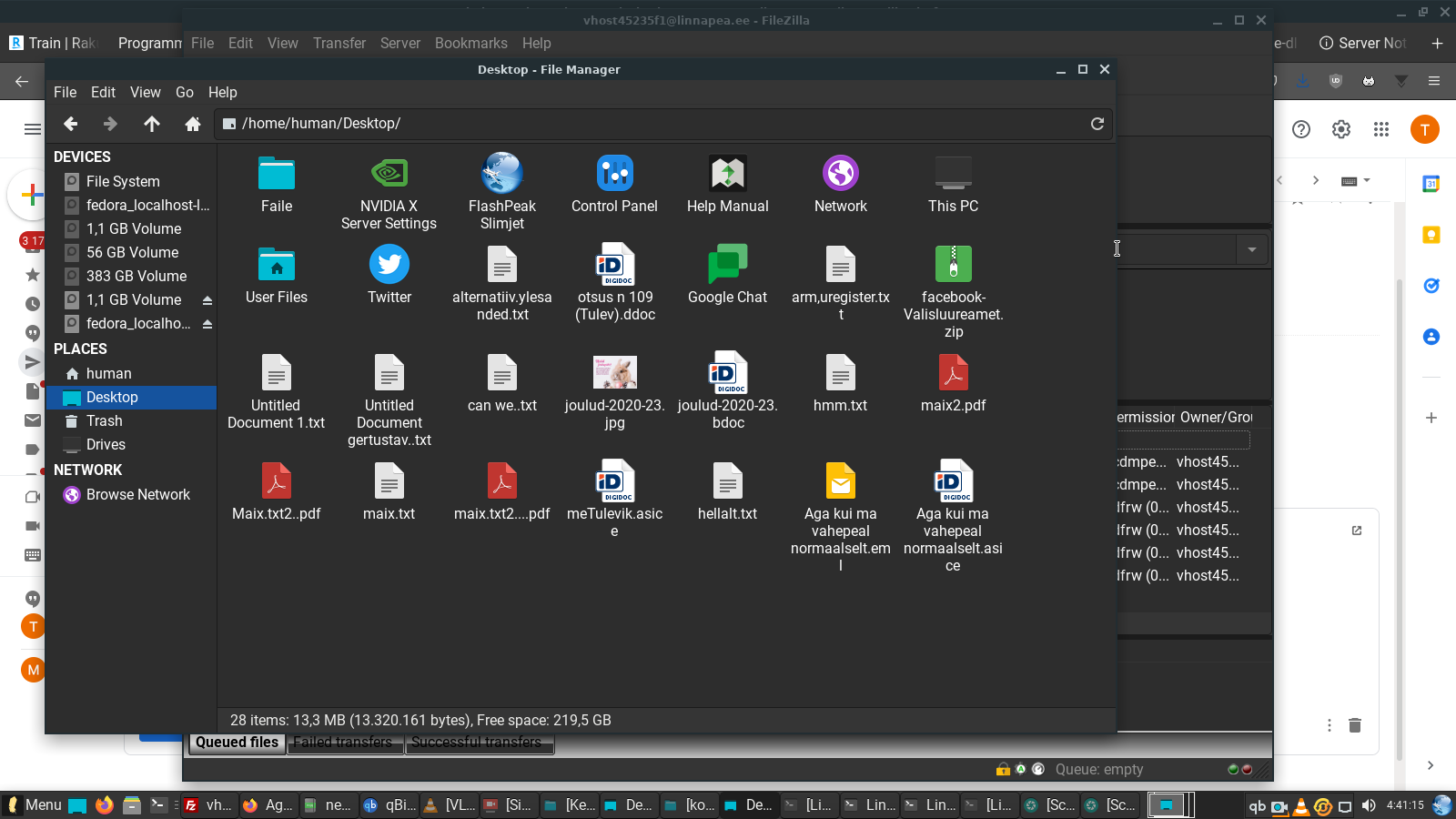Image resolution: width=1456 pixels, height=819 pixels.
Task: Eject the last fedora_localho... device
Action: coord(207,324)
